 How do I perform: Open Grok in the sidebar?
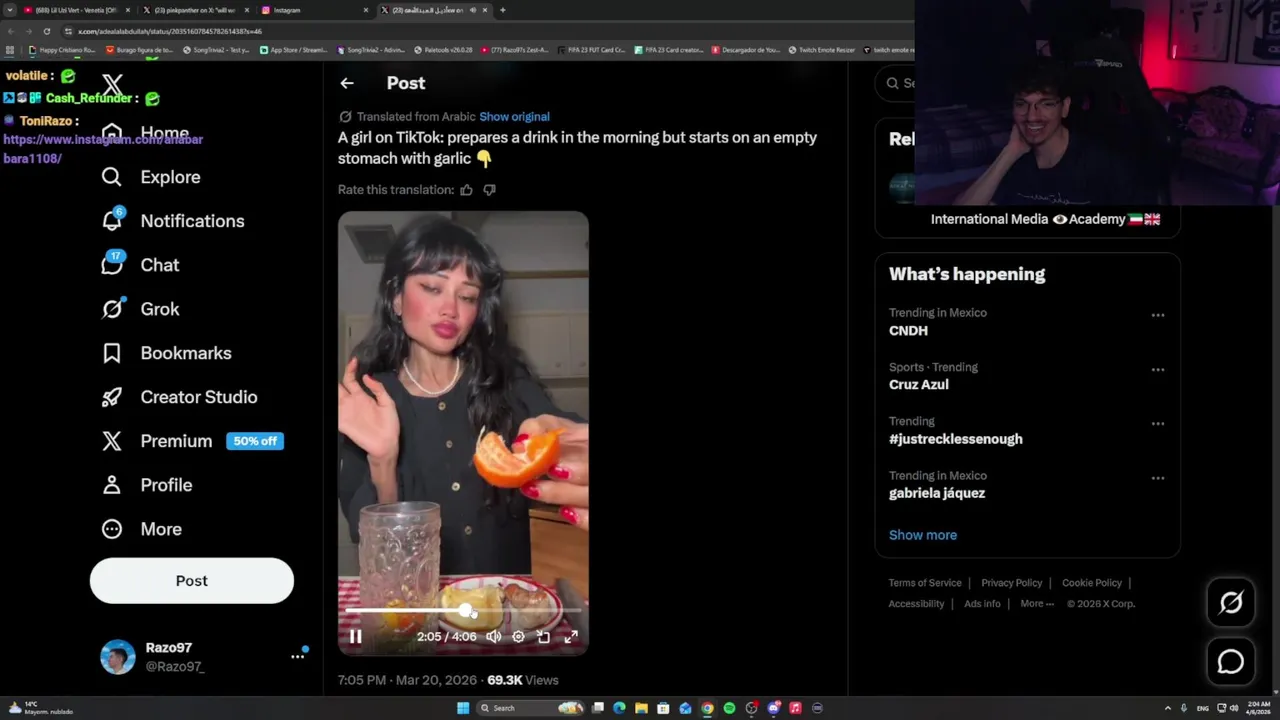[x=140, y=309]
